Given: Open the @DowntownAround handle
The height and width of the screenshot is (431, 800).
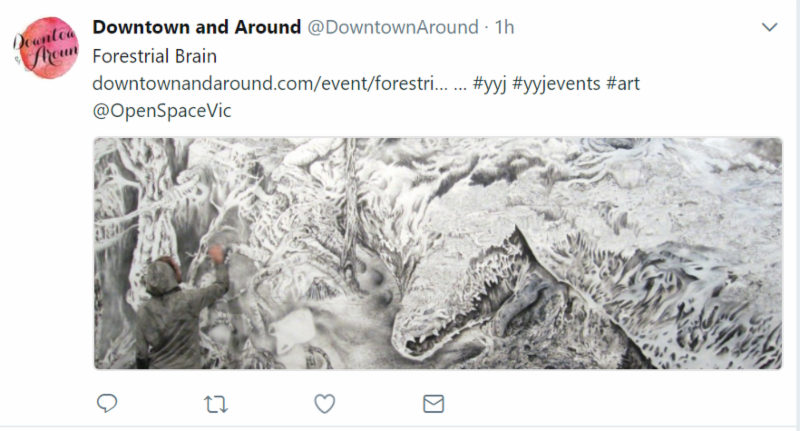Looking at the screenshot, I should click(x=392, y=27).
